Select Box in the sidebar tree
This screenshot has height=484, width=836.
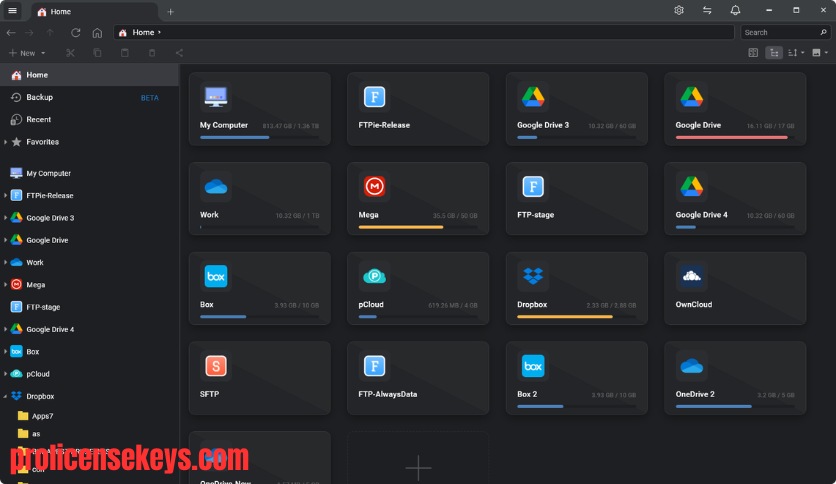(89, 352)
